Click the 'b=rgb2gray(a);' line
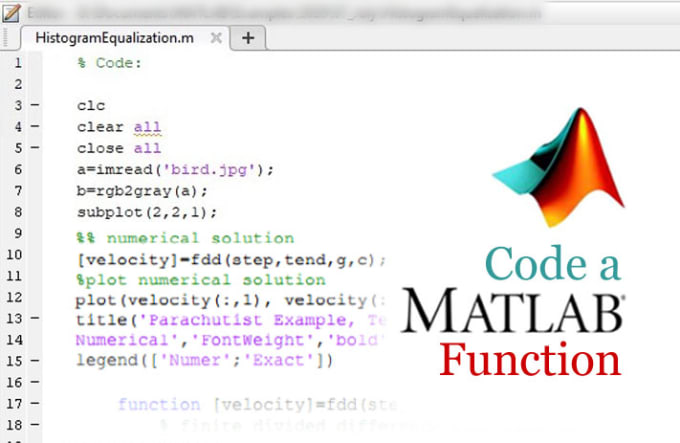This screenshot has width=680, height=443. (x=143, y=191)
